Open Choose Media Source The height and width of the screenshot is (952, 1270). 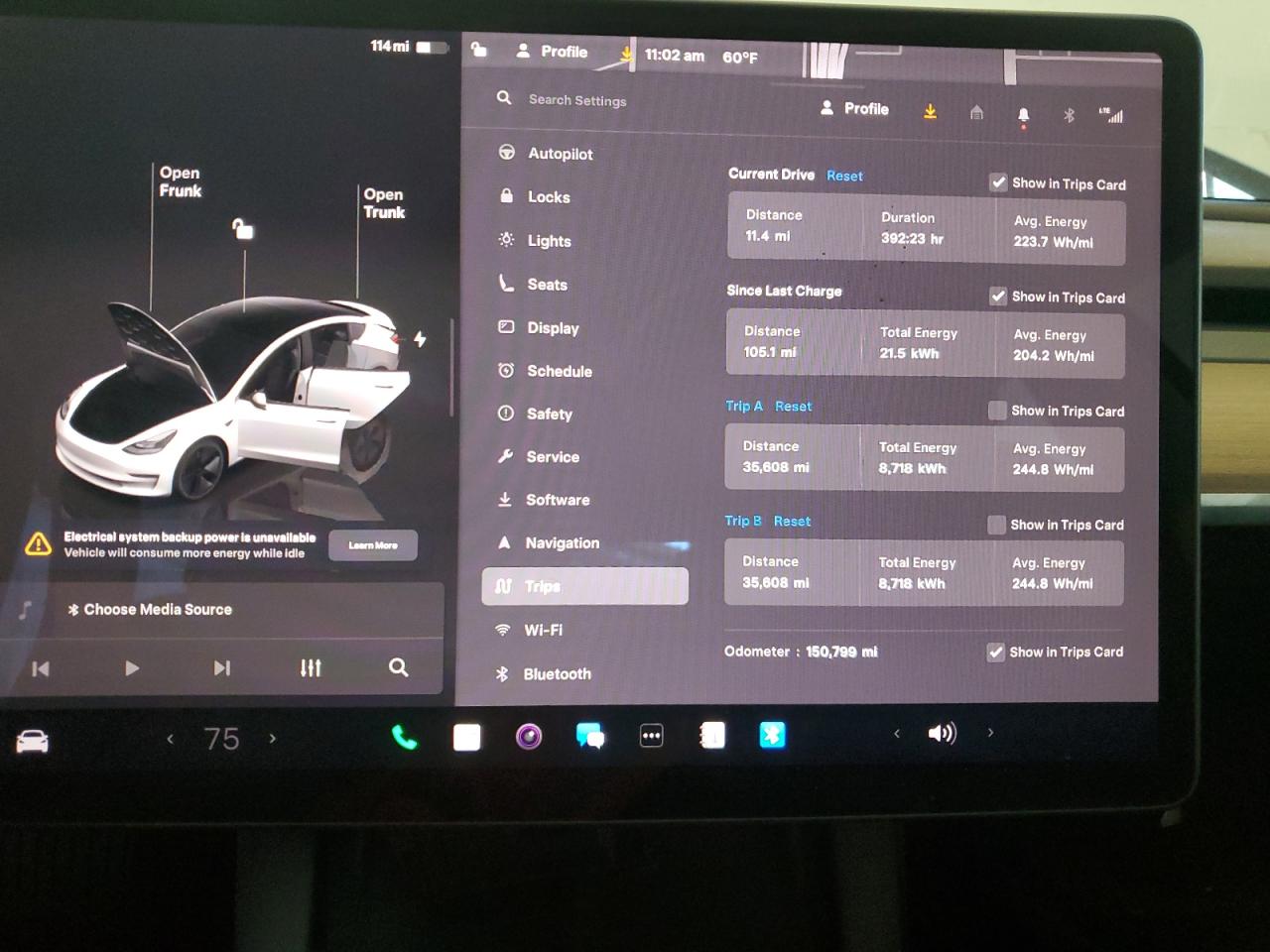[x=151, y=609]
